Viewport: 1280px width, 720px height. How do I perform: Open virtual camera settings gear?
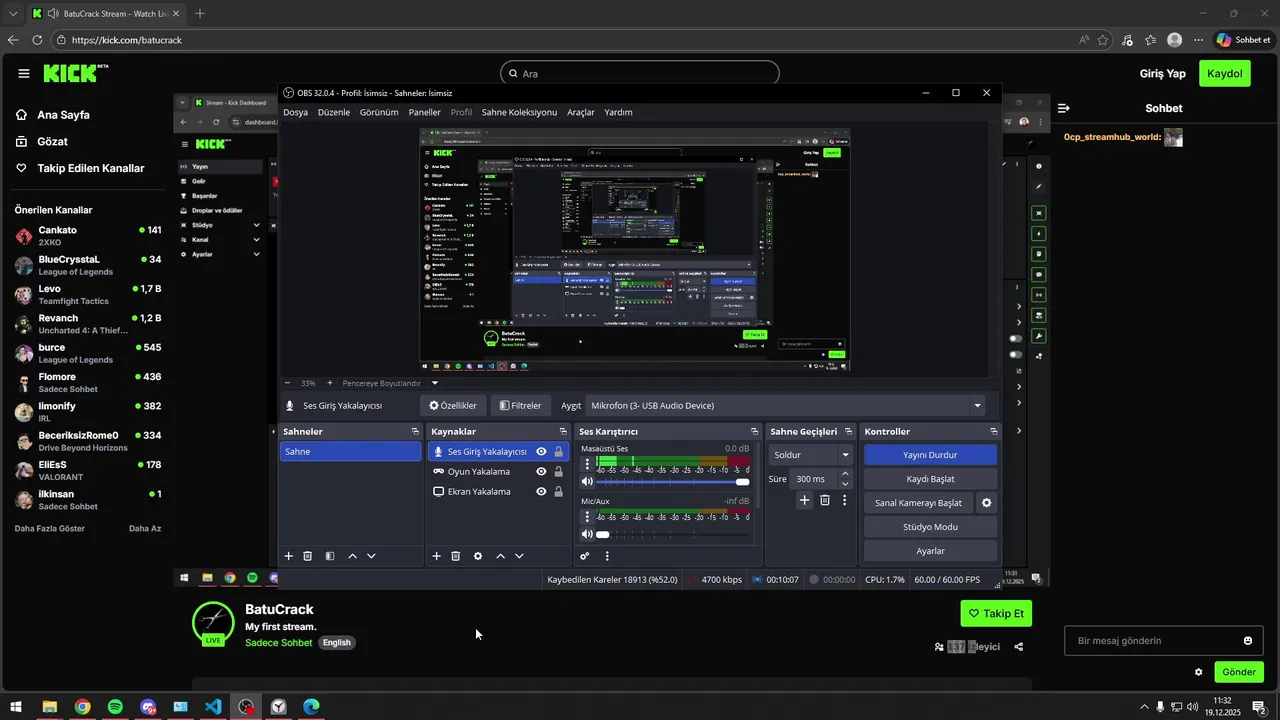point(987,503)
